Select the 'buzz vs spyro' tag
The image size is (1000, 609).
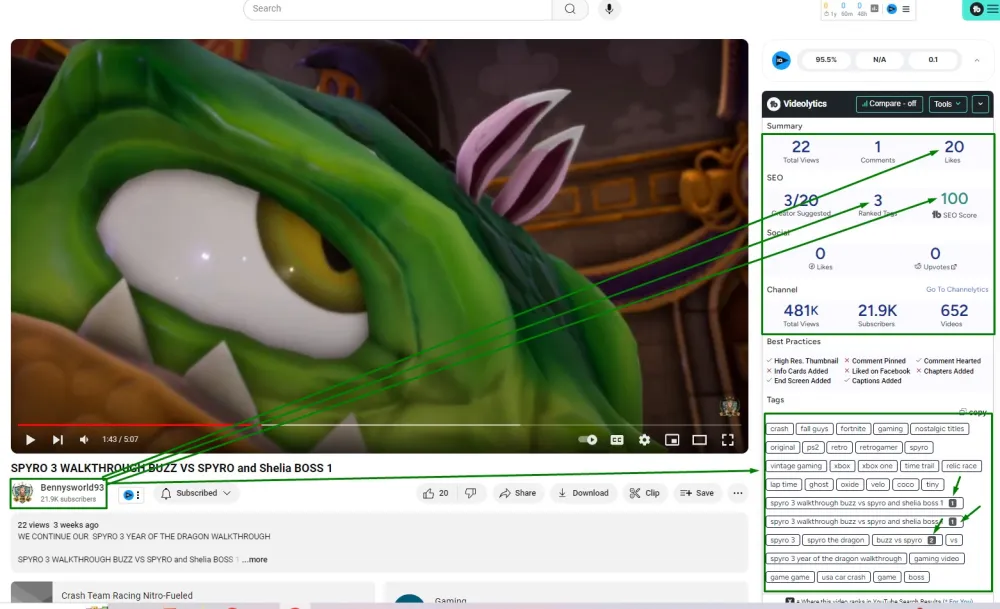905,539
